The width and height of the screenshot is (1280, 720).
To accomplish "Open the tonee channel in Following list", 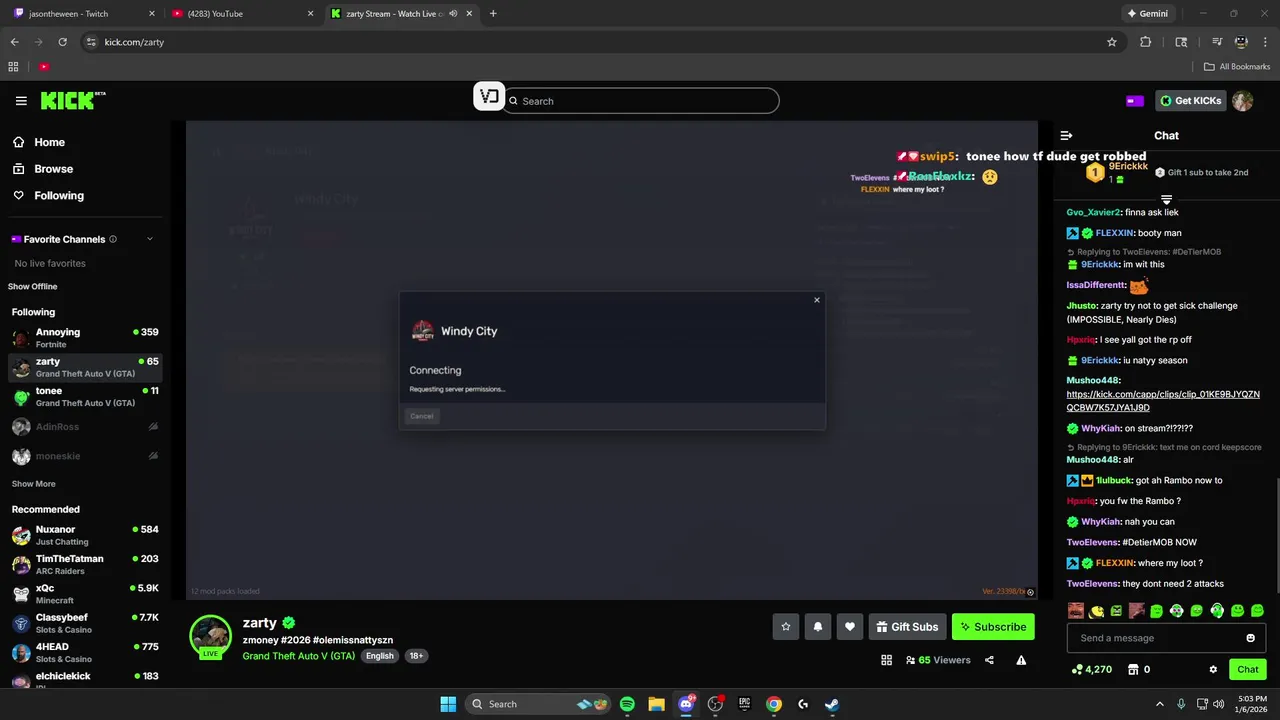I will tap(85, 397).
